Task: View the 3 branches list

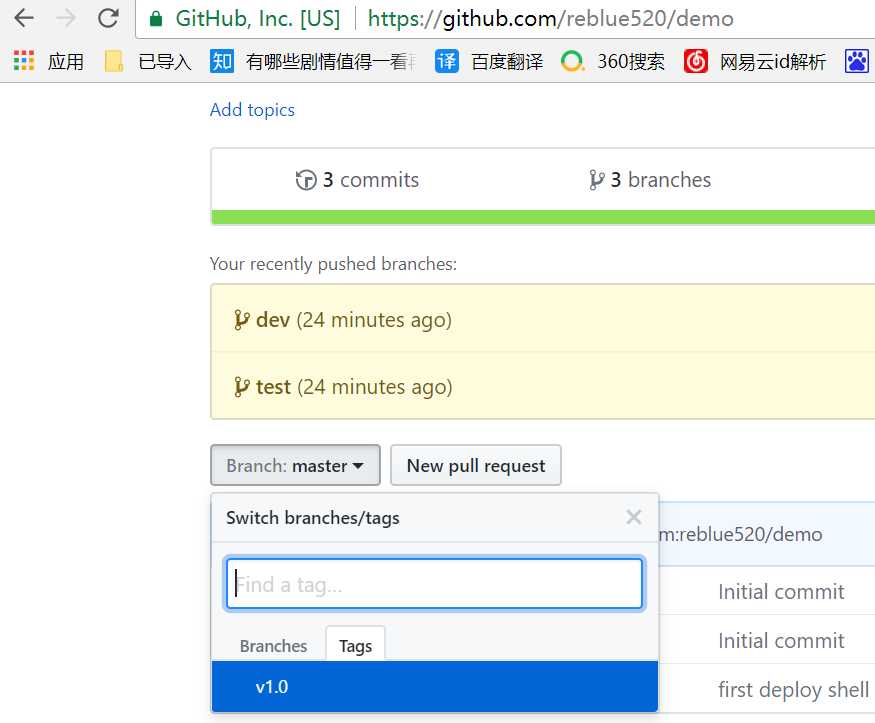Action: pos(650,180)
